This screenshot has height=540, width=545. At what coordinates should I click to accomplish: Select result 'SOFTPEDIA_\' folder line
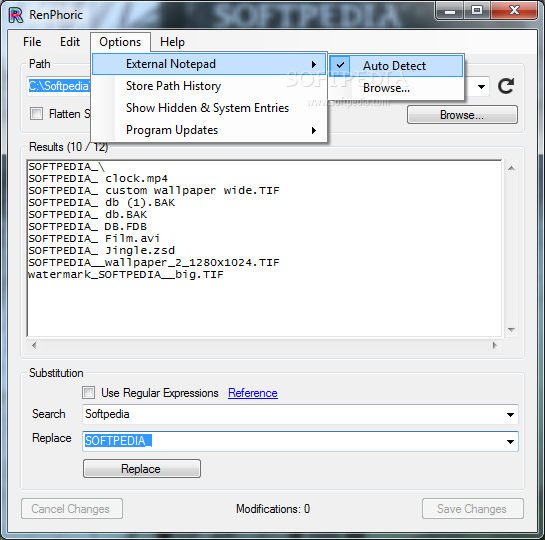click(x=66, y=167)
